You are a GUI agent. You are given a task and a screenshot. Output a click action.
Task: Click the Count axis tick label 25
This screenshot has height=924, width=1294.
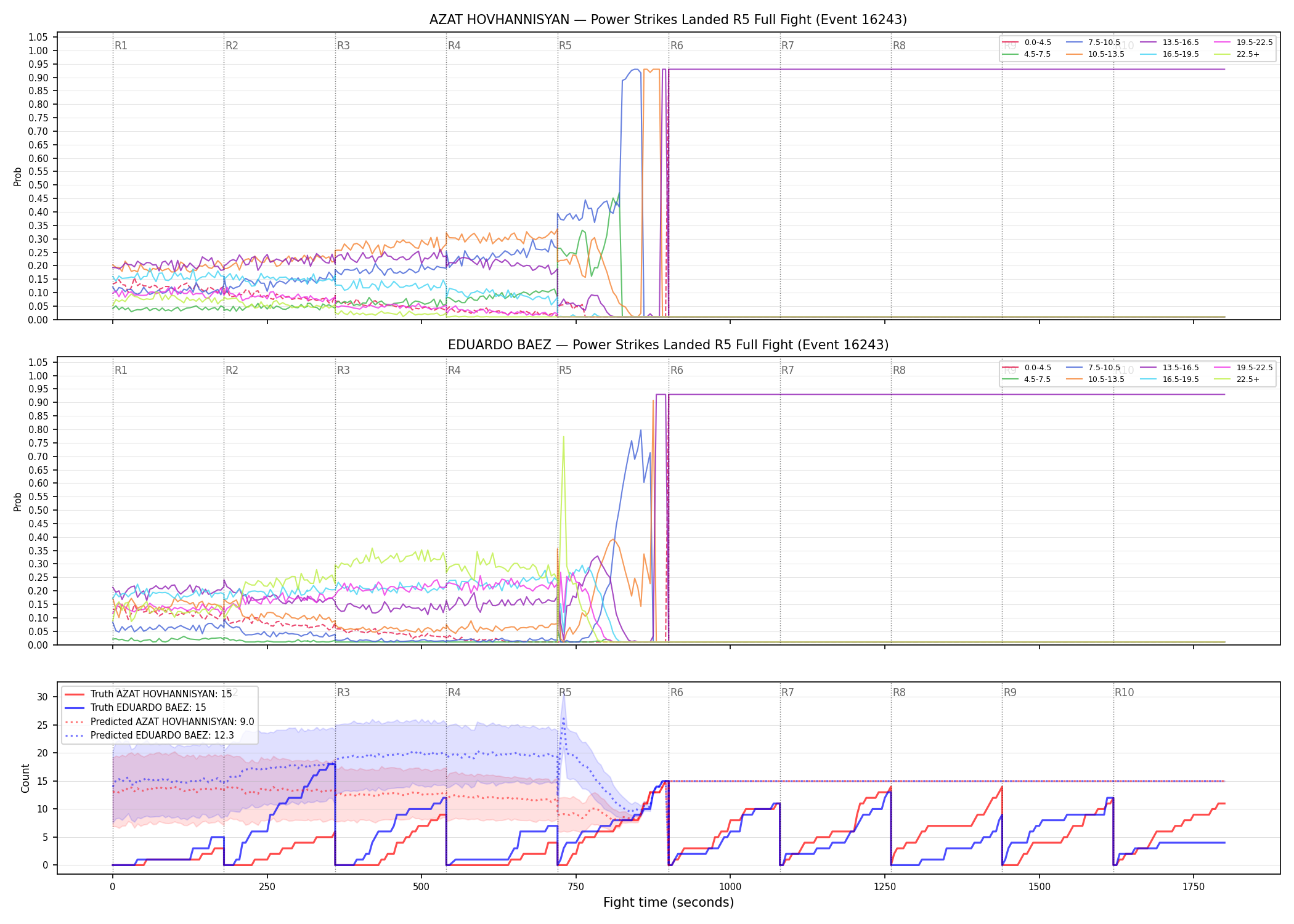coord(43,725)
